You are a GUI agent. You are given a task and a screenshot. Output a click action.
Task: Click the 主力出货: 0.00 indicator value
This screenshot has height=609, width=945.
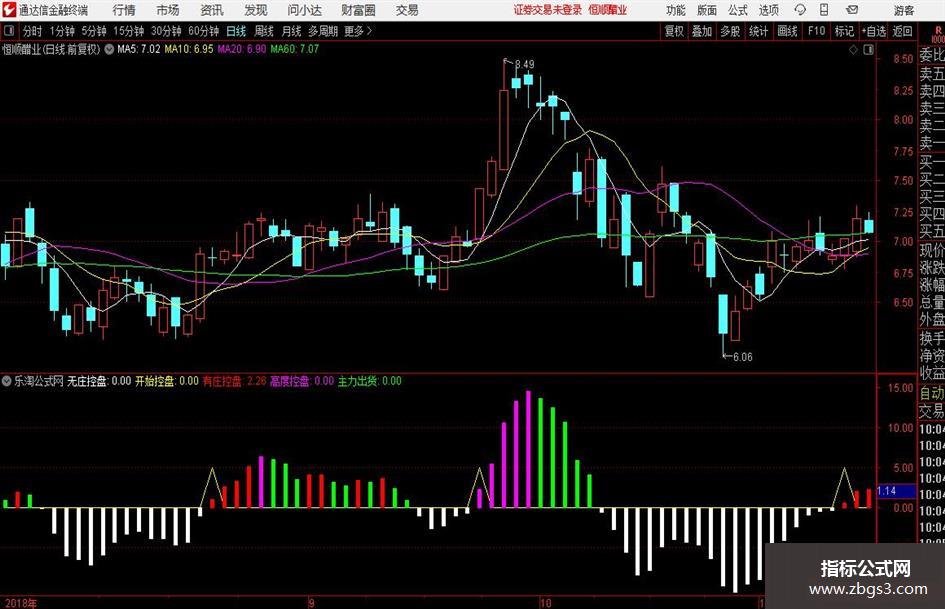369,381
